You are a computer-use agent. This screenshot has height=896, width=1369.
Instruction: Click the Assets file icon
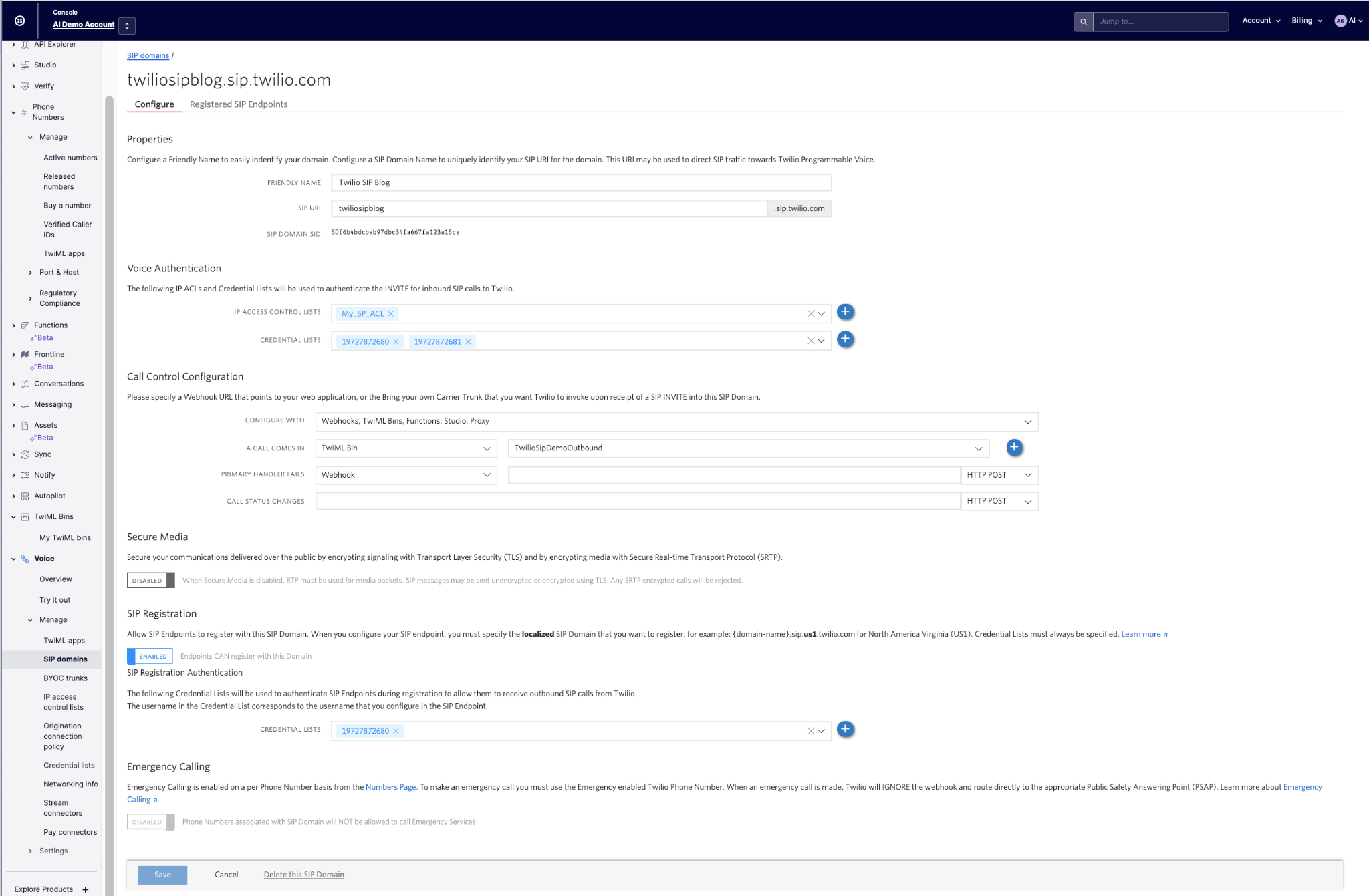25,426
